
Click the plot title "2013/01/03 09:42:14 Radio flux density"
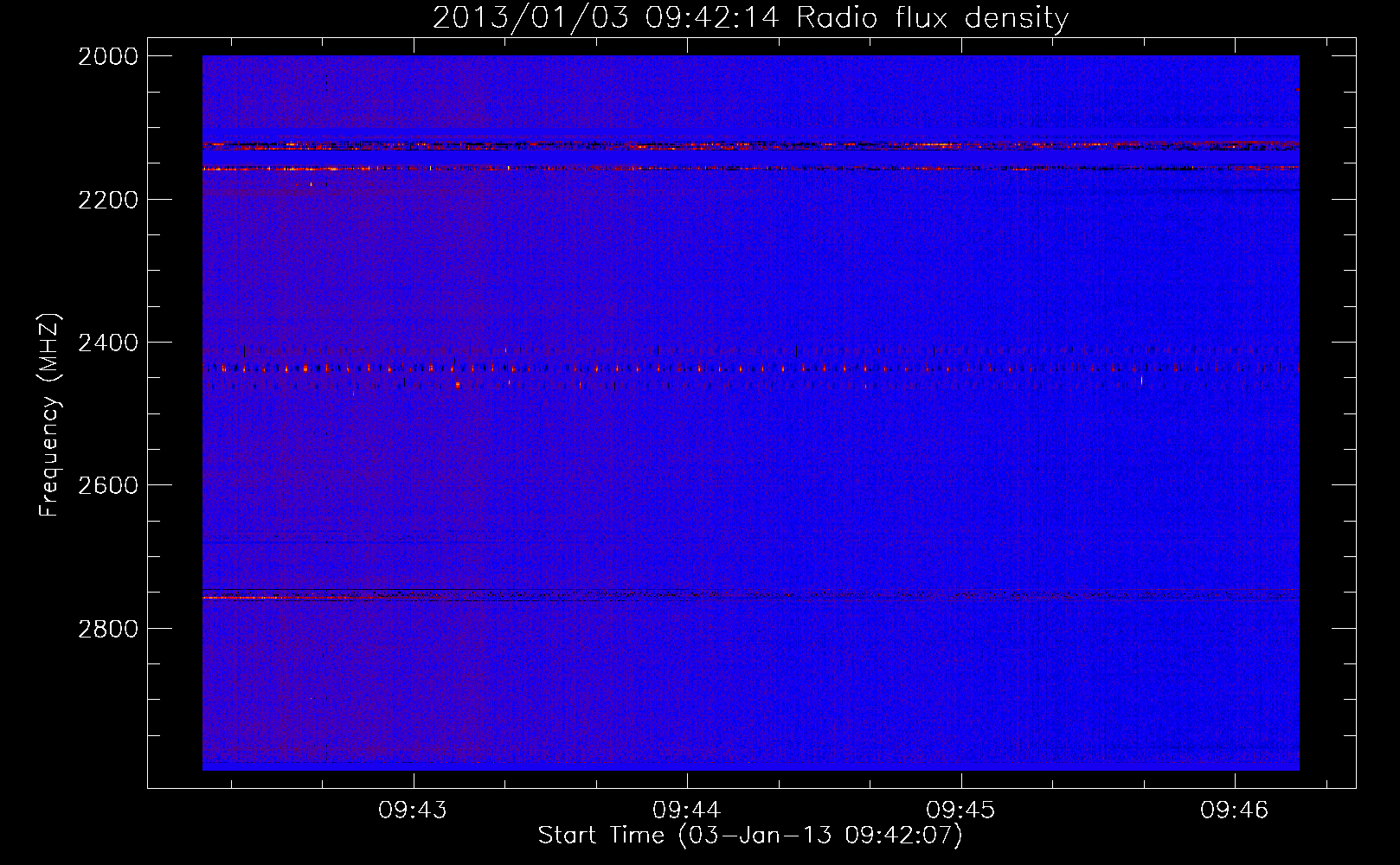tap(751, 18)
